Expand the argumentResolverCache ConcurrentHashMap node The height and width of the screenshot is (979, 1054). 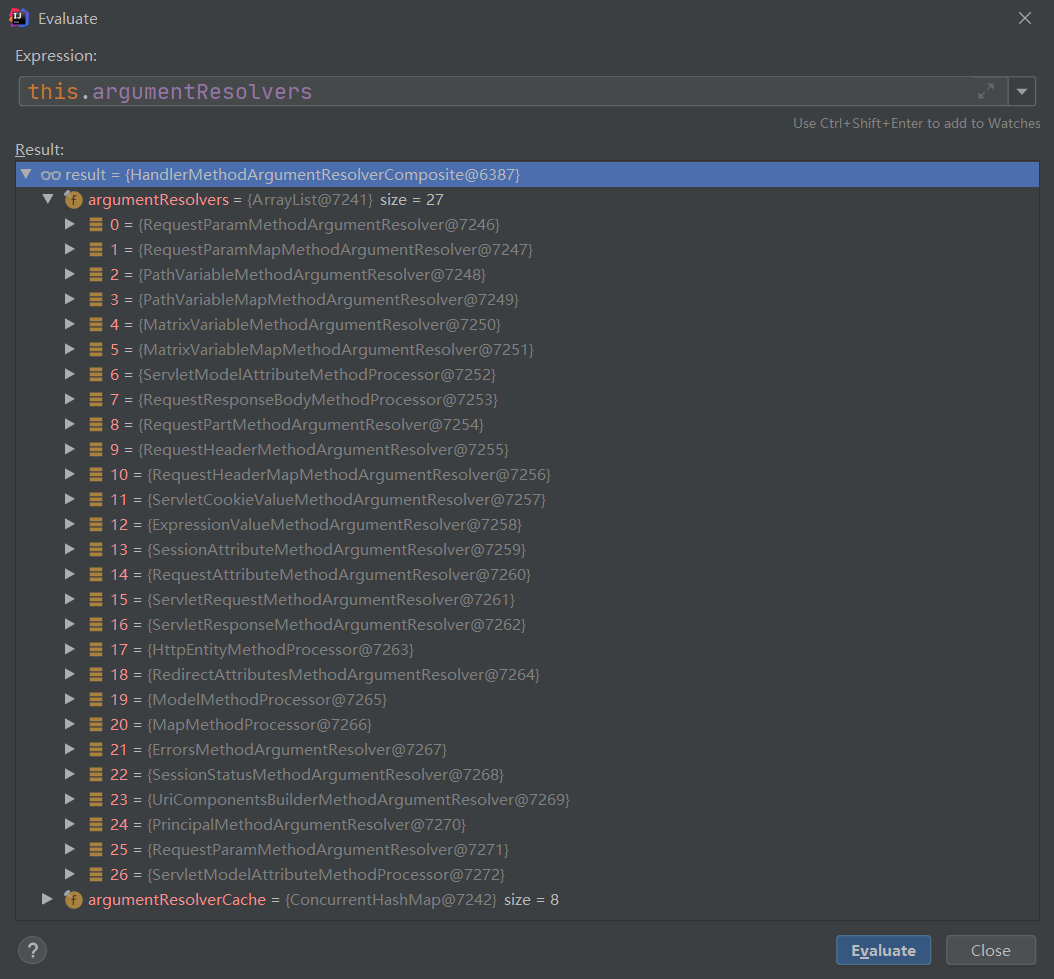(x=46, y=899)
